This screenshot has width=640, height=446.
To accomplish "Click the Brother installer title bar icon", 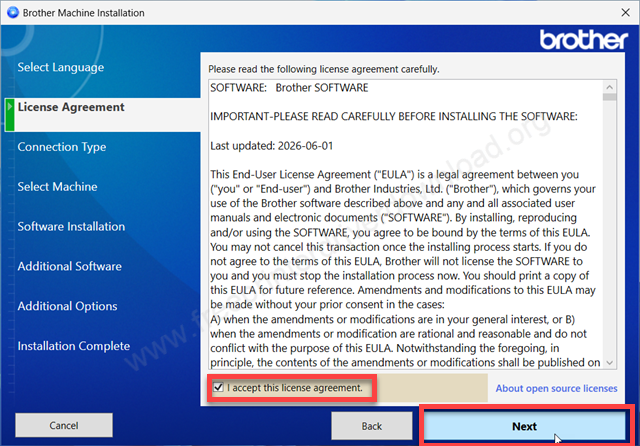I will point(13,13).
